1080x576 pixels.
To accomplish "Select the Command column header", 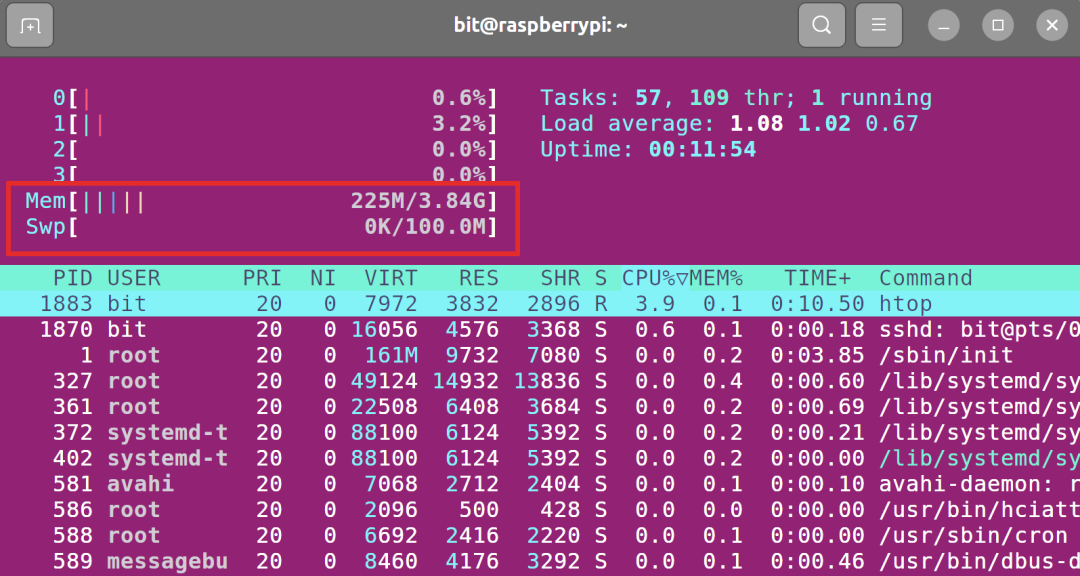I will (x=926, y=278).
